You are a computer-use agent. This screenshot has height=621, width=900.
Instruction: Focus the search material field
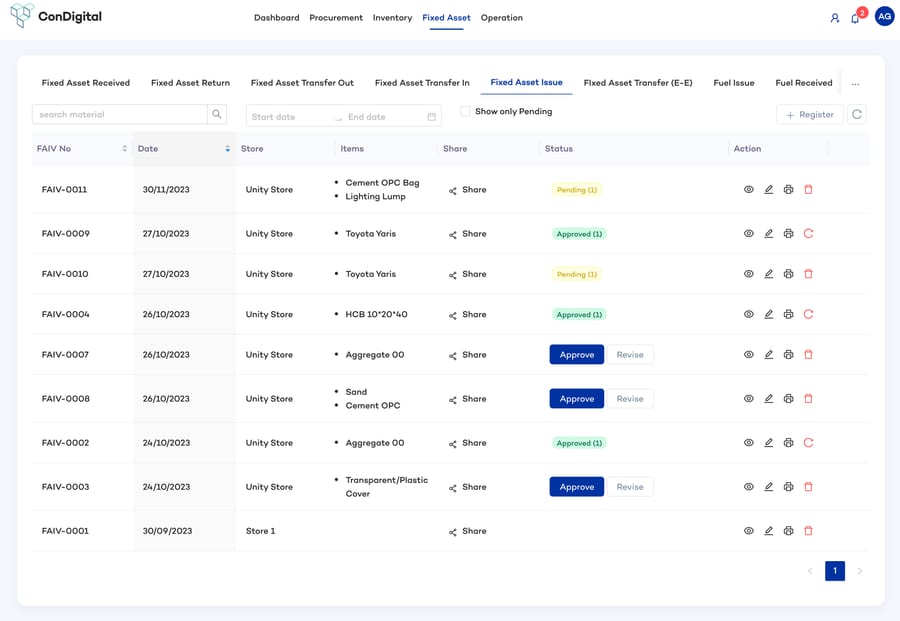(x=119, y=114)
